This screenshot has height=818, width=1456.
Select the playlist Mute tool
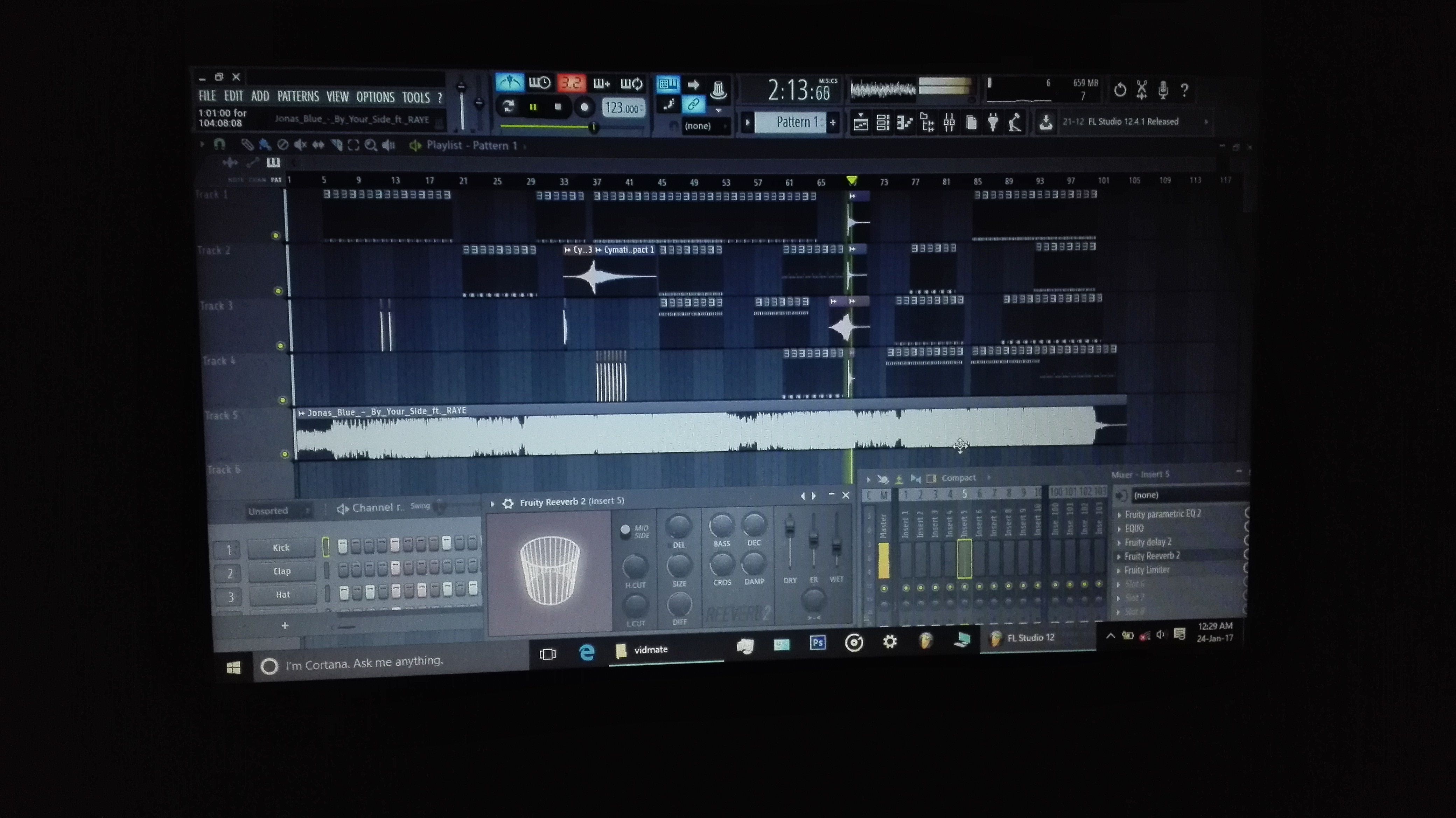coord(300,145)
